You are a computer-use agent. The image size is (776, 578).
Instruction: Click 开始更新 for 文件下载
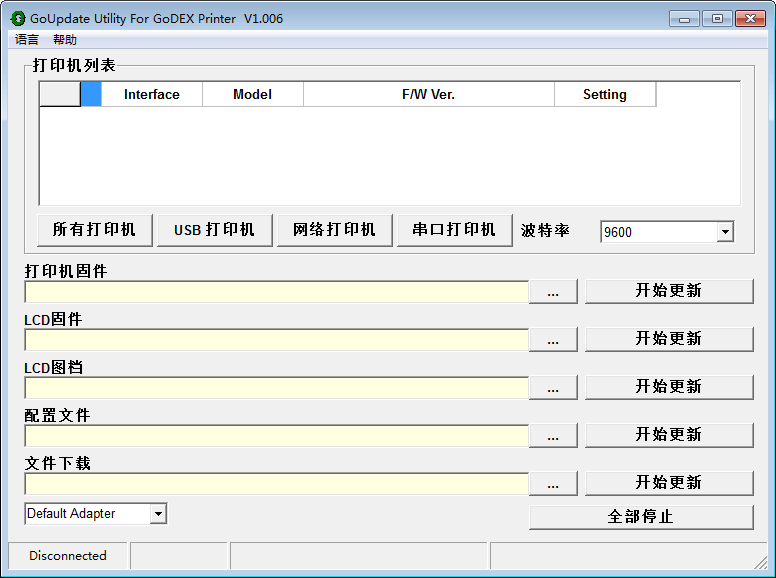[x=669, y=483]
